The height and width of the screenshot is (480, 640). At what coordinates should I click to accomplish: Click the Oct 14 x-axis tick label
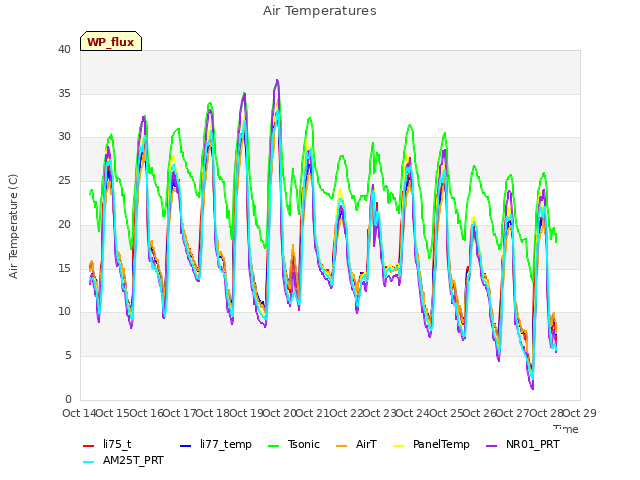79,413
